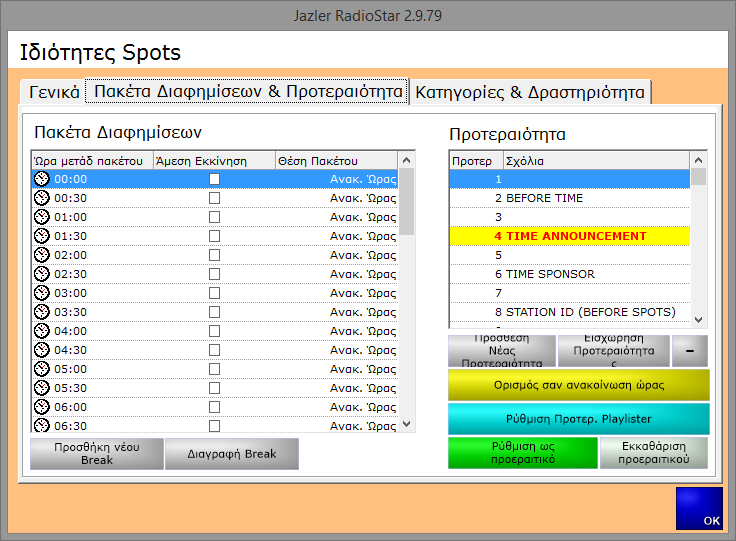
Task: Toggle immediate start checkbox for 00:30 break
Action: pos(215,198)
